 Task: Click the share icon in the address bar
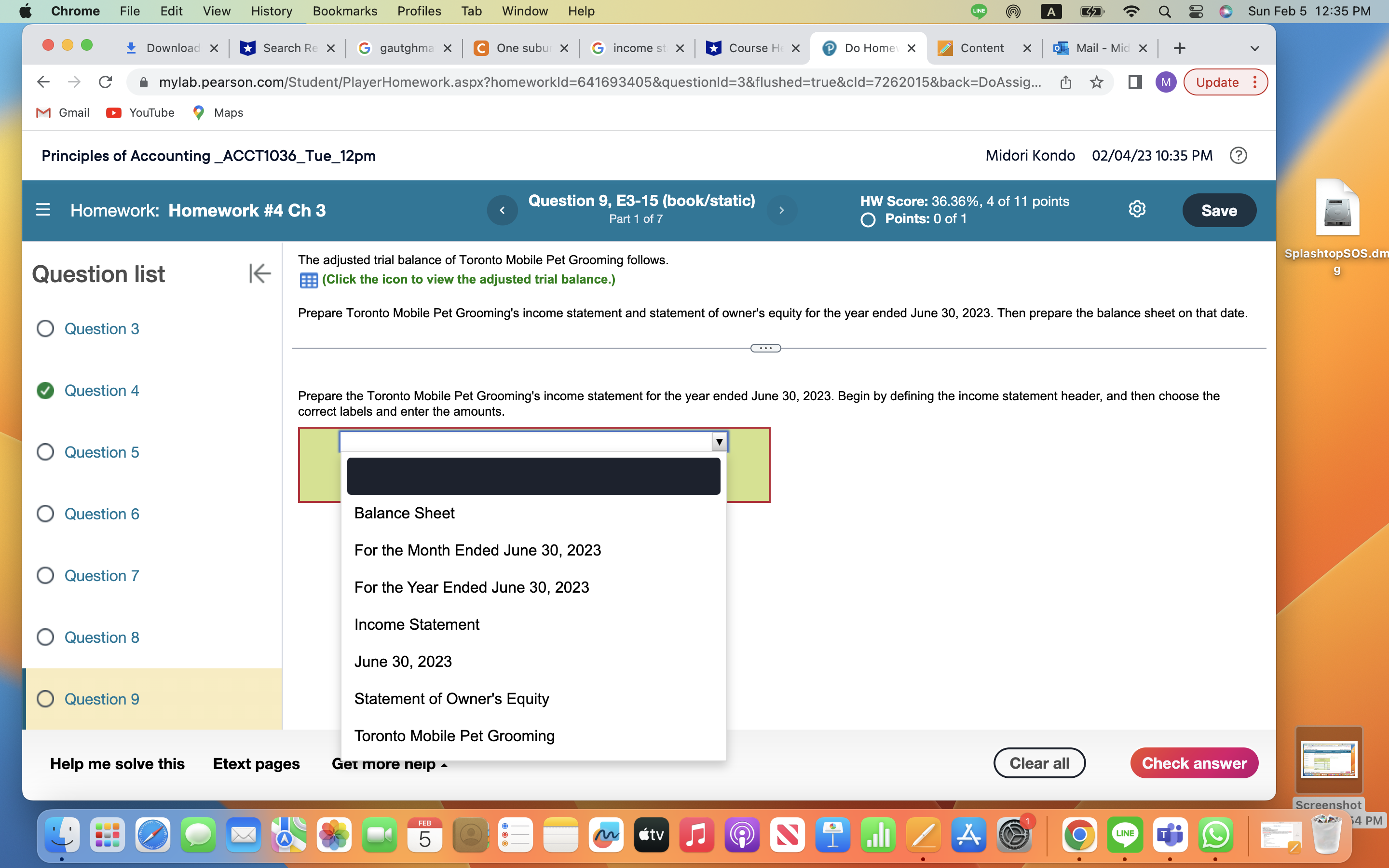1066,81
